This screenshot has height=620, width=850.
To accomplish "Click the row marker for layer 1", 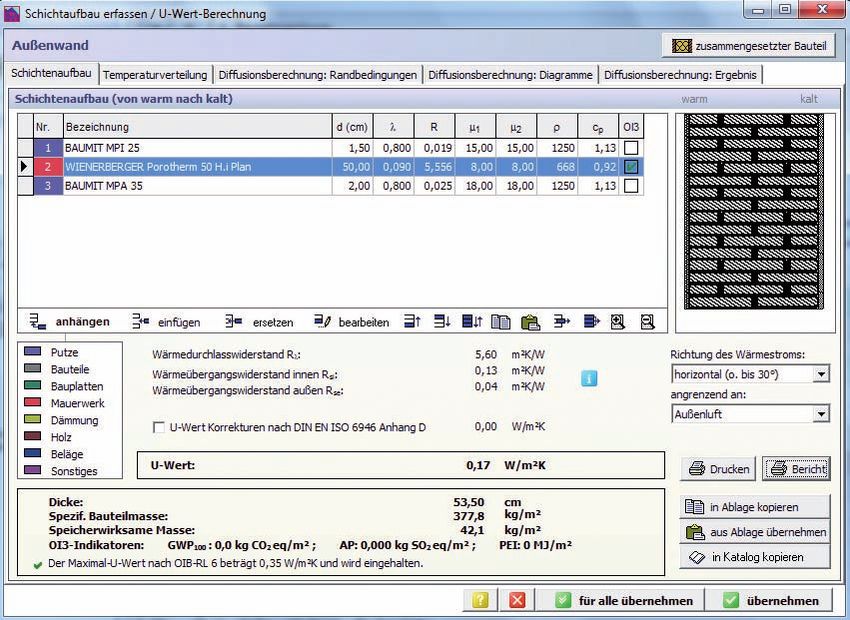I will click(x=25, y=148).
